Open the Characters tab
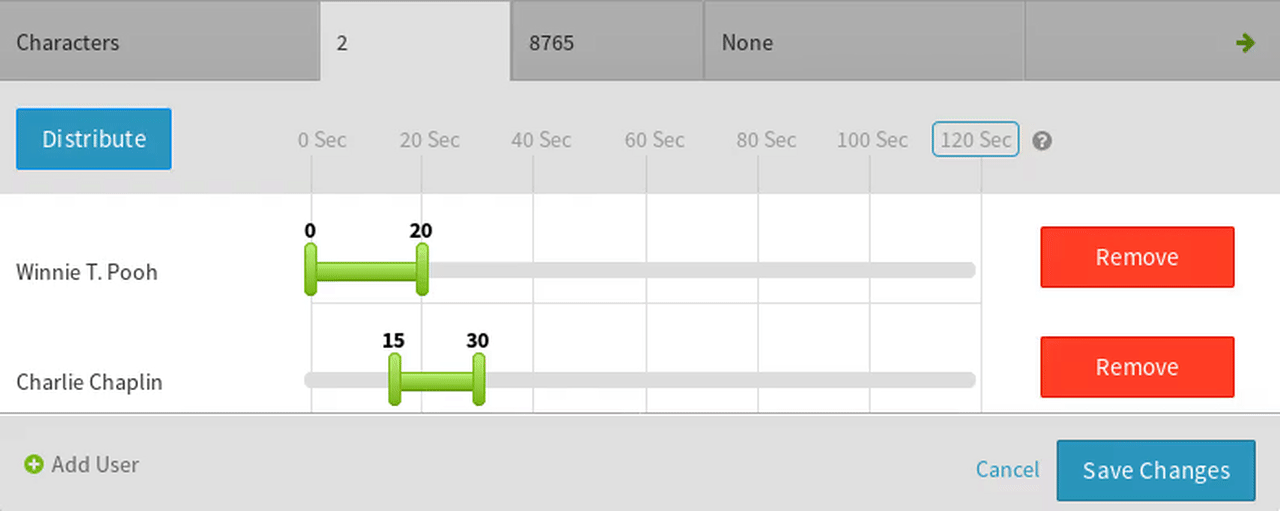 point(160,42)
